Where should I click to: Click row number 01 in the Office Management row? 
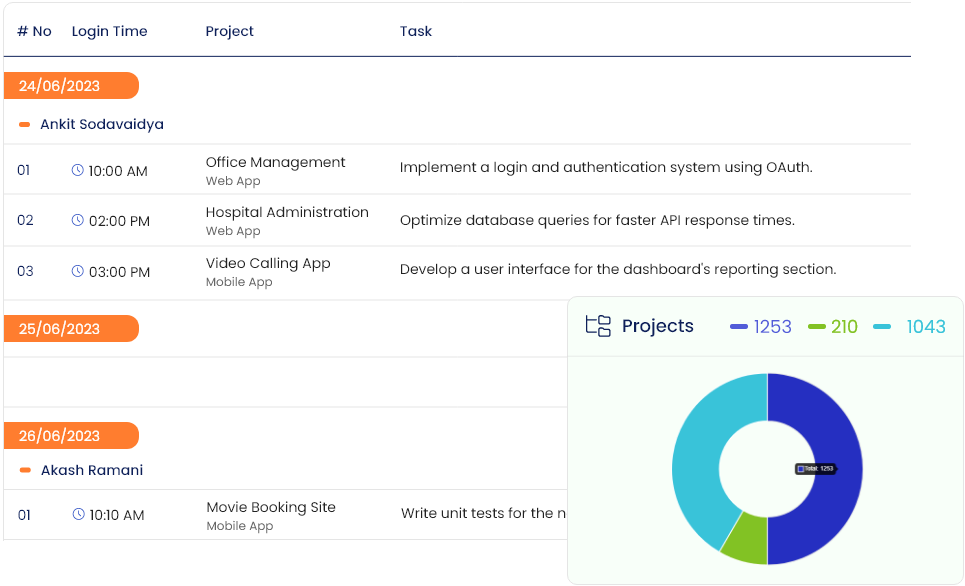coord(23,171)
